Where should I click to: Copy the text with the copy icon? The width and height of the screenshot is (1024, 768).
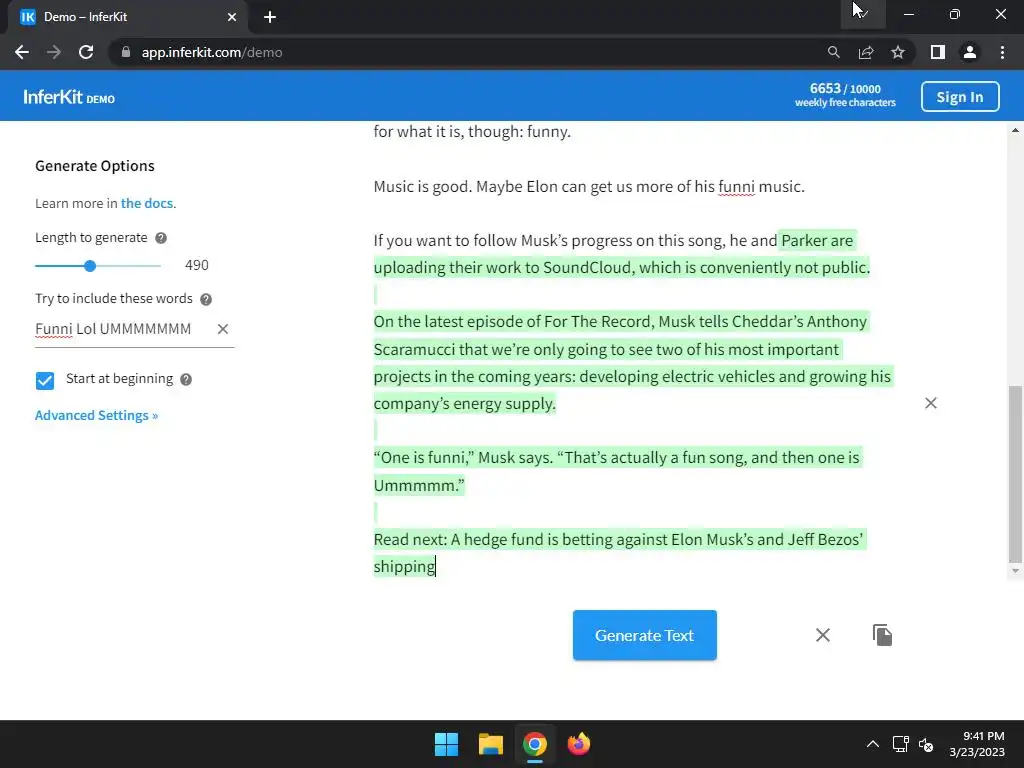pyautogui.click(x=882, y=635)
